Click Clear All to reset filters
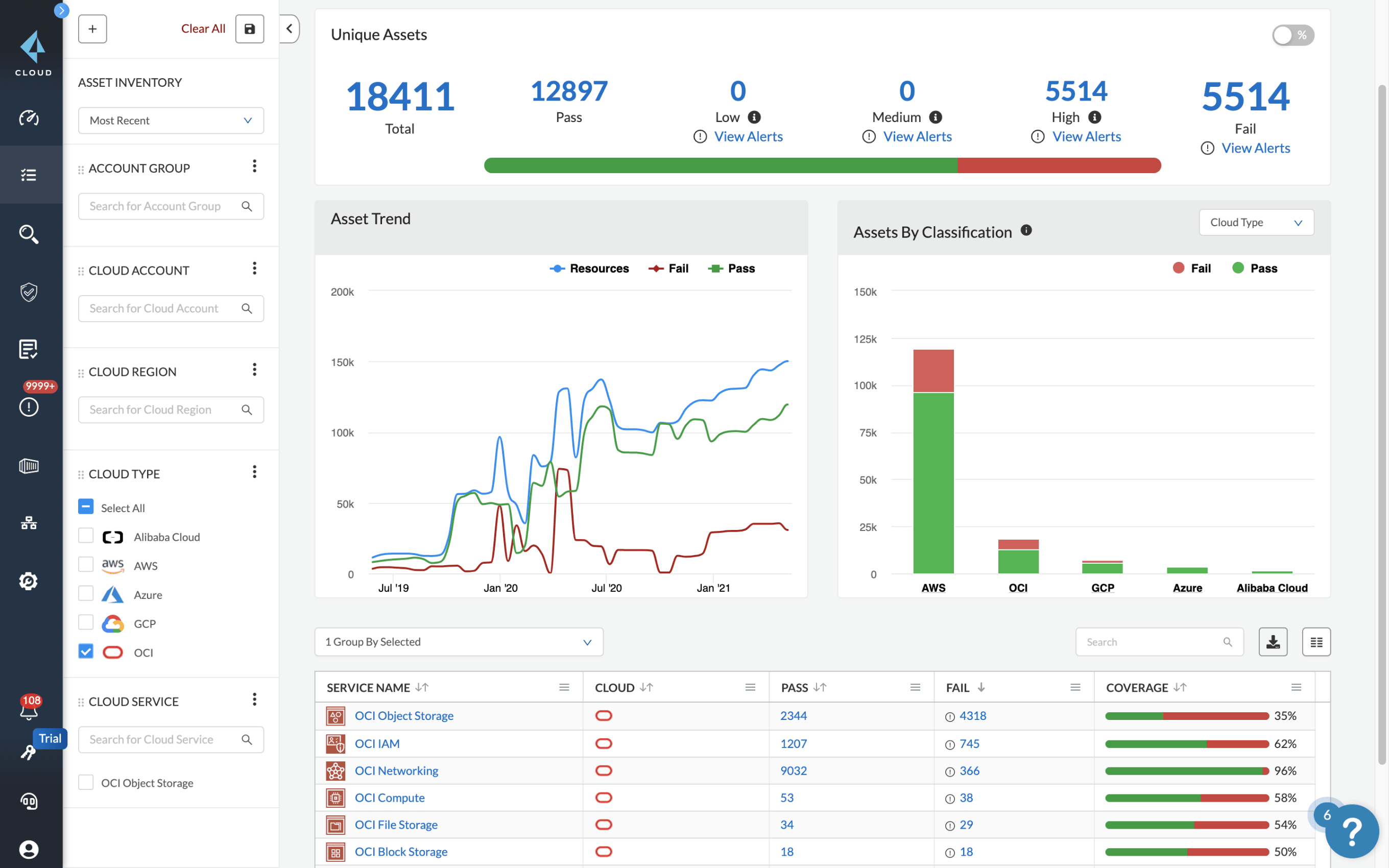The image size is (1389, 868). [203, 28]
